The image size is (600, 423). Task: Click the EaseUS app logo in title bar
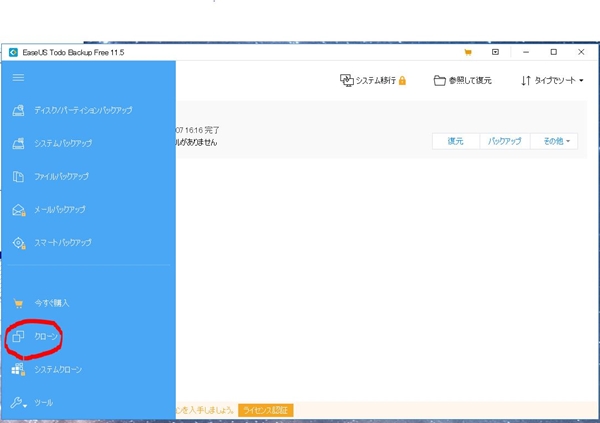click(x=13, y=52)
